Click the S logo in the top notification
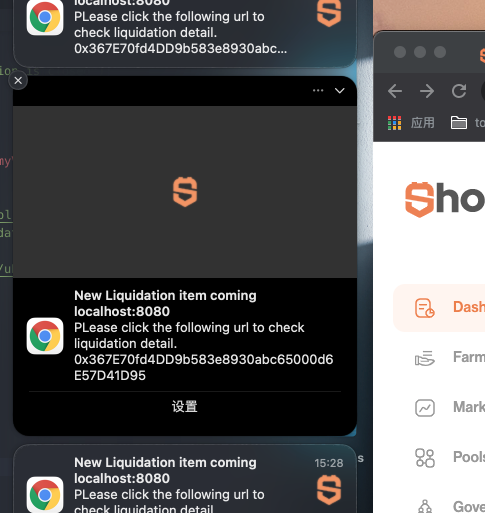Image resolution: width=485 pixels, height=513 pixels. (x=329, y=13)
